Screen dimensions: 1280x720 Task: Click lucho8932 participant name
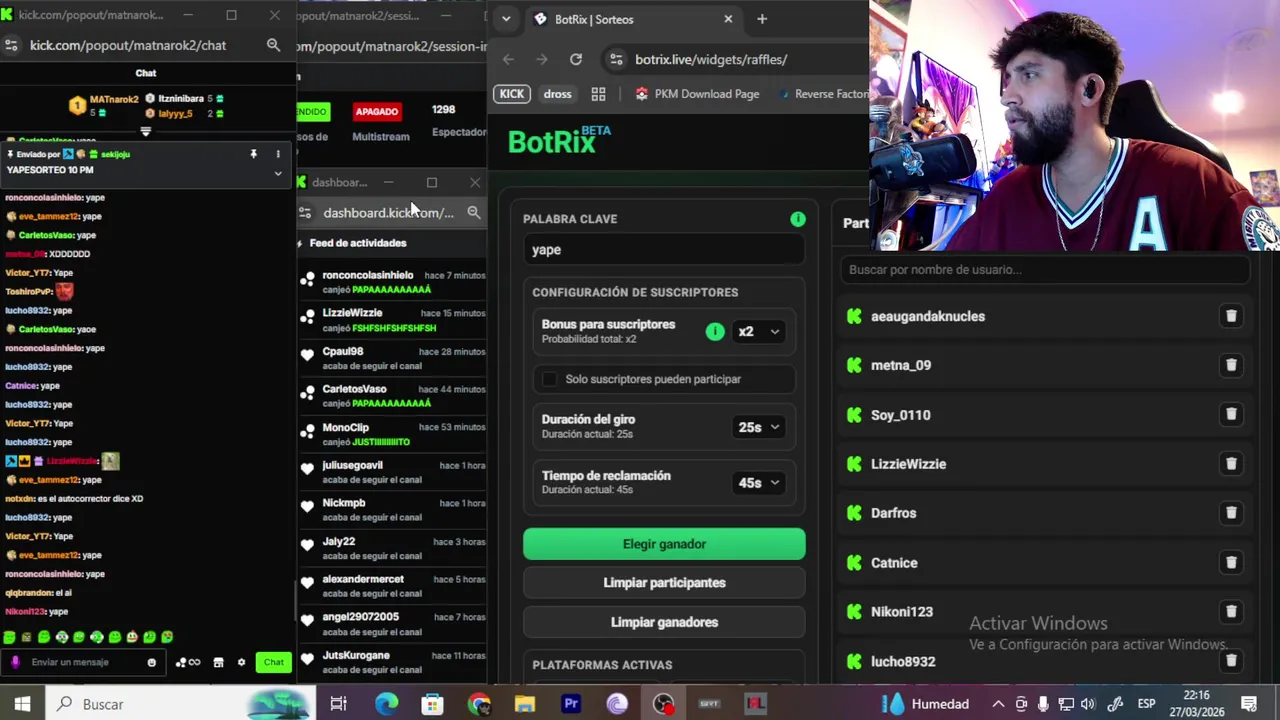coord(903,661)
